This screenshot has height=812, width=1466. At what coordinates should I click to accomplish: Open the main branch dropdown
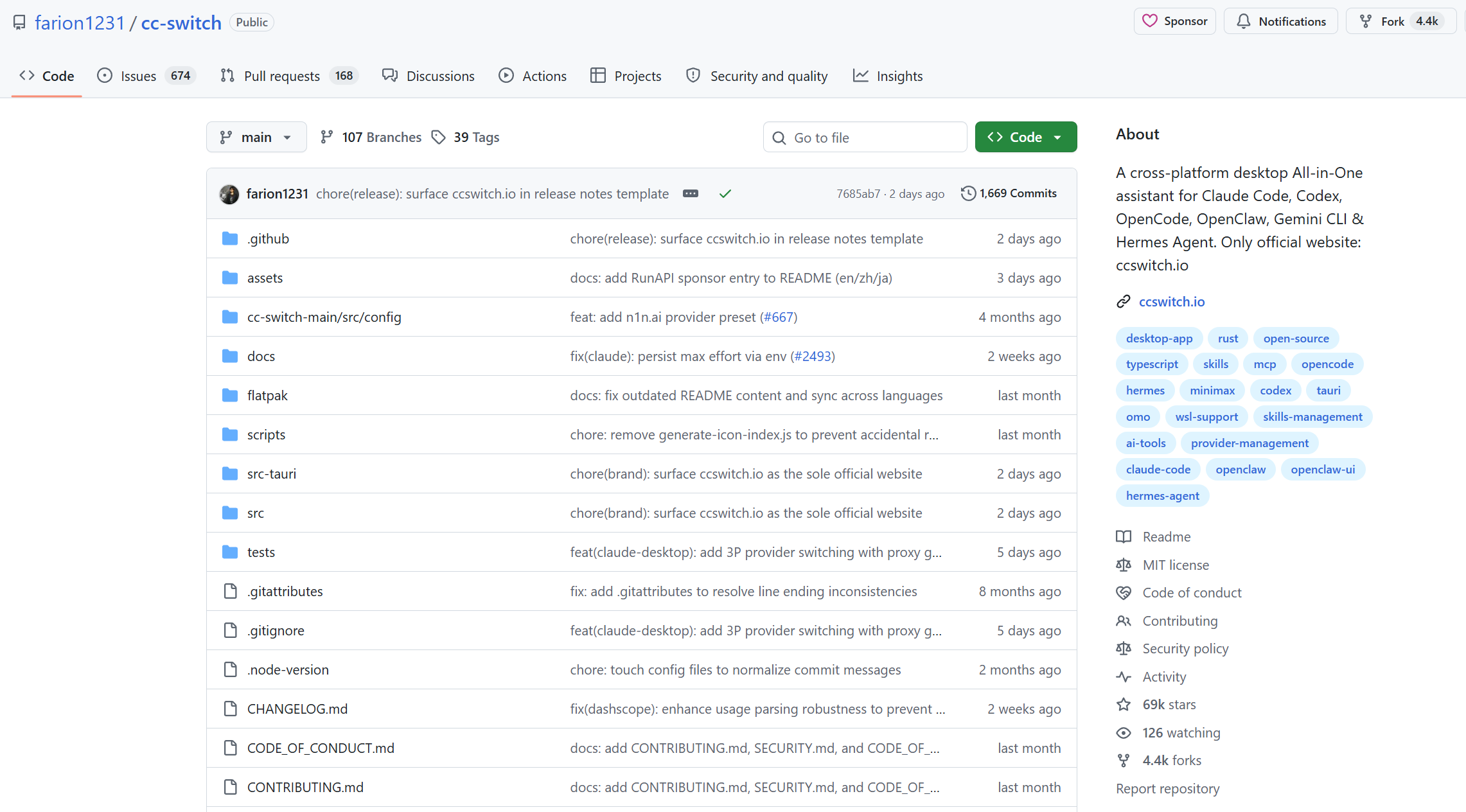(x=256, y=137)
